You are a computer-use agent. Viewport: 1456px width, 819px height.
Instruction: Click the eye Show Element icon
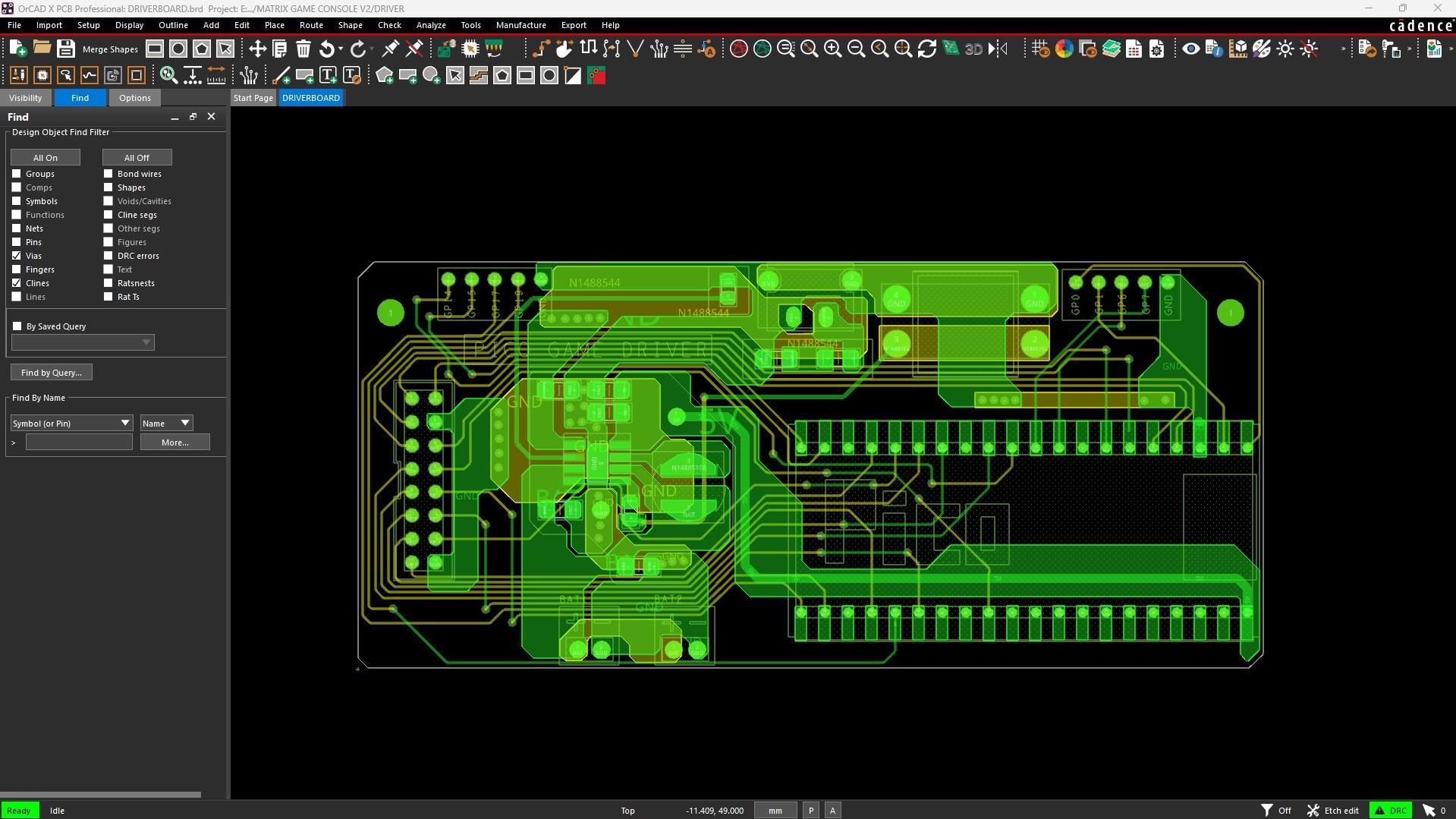coord(1190,49)
